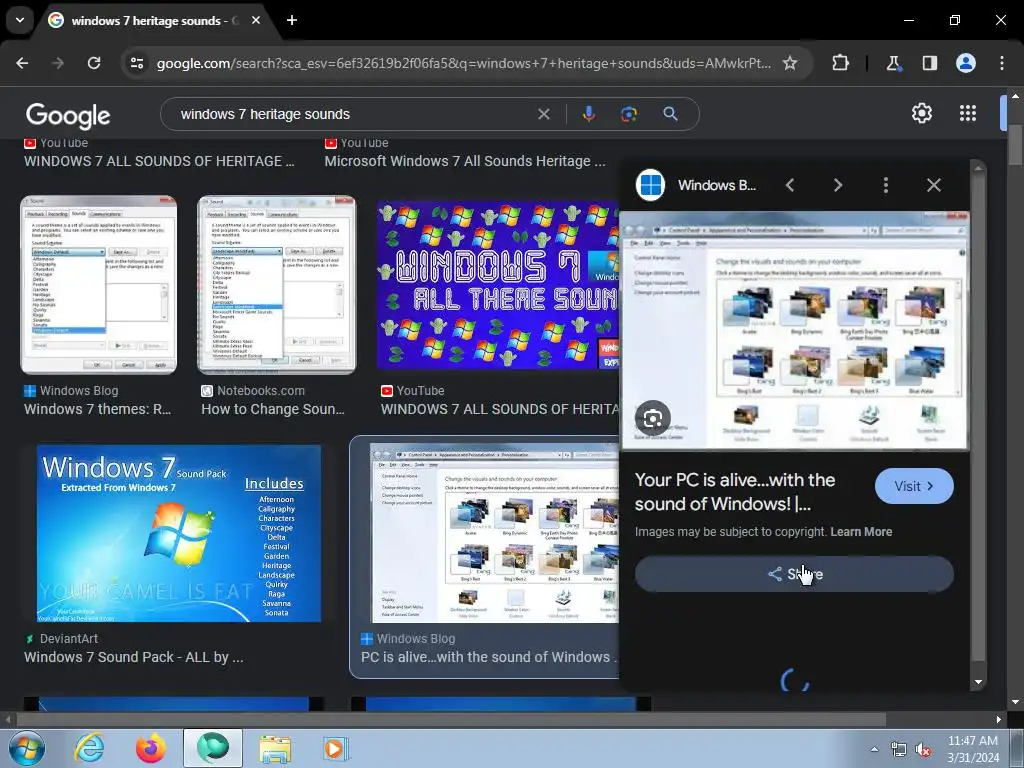Open the Windows 7 All Theme Sounds YouTube thumbnail

[498, 285]
